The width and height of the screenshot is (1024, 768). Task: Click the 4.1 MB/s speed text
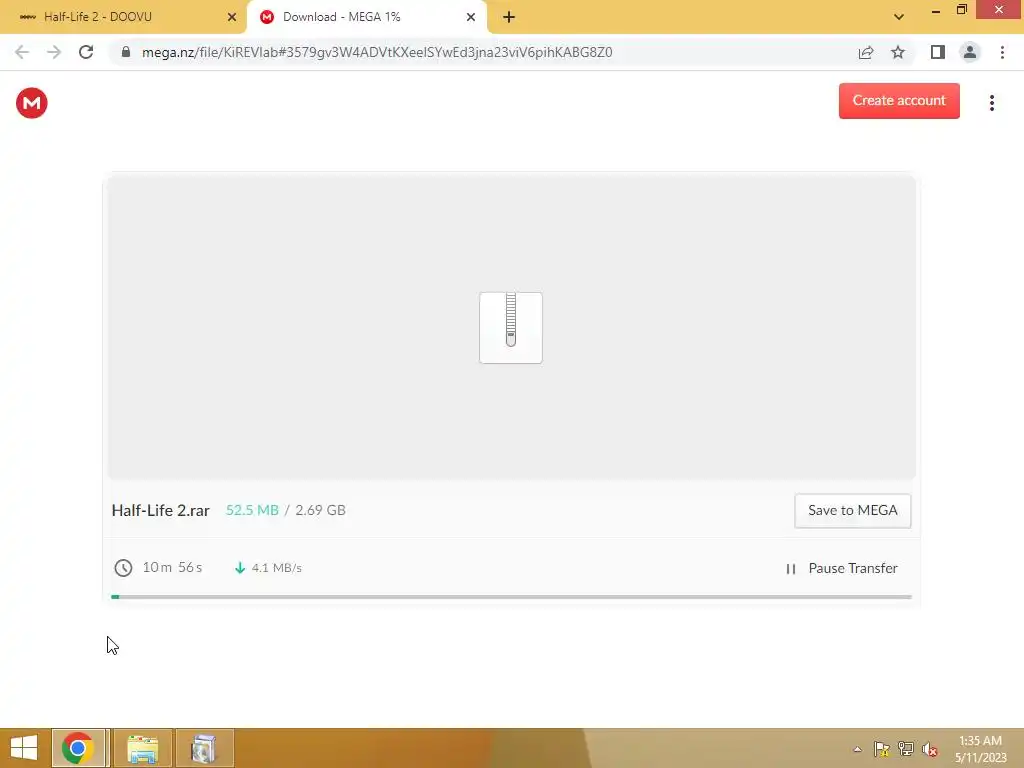coord(277,568)
